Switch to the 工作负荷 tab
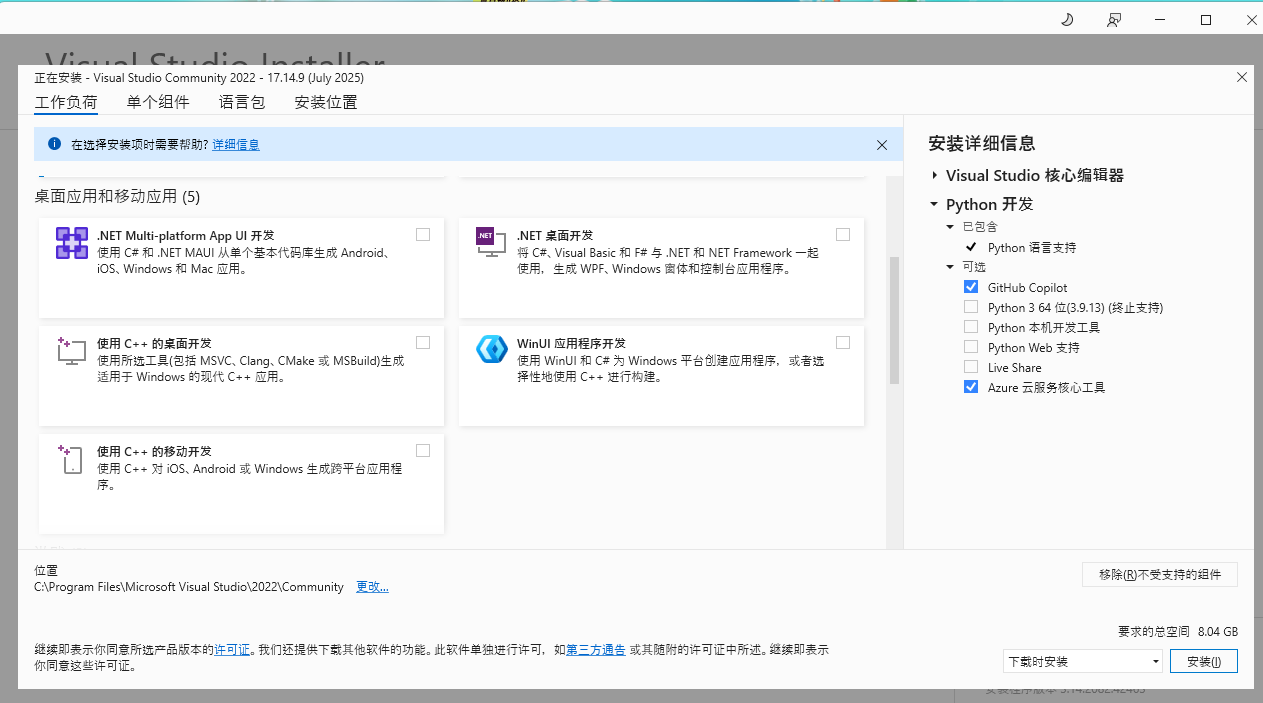The height and width of the screenshot is (703, 1263). coord(66,102)
